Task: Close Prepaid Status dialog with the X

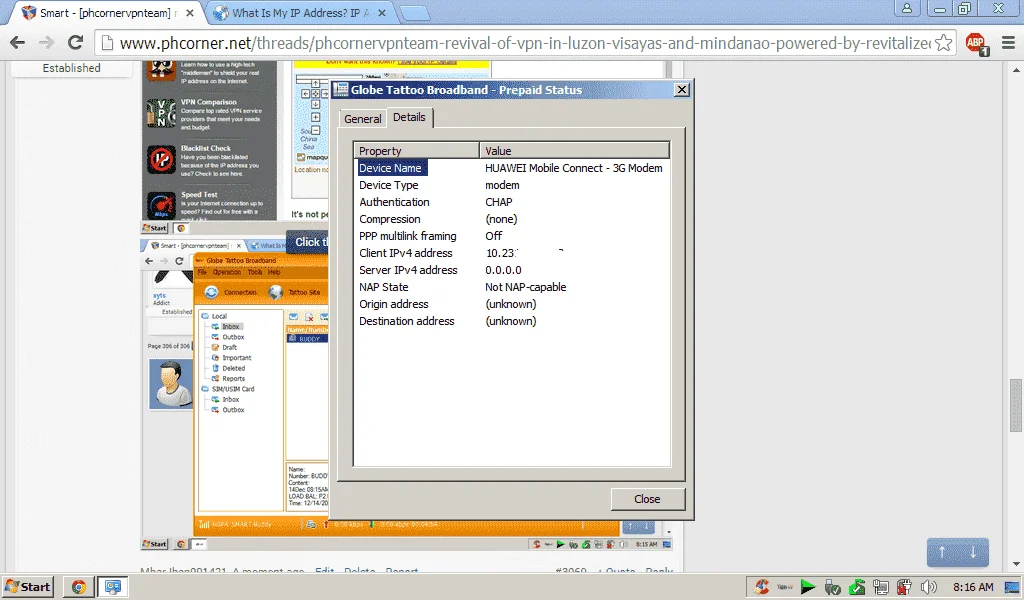Action: point(681,89)
